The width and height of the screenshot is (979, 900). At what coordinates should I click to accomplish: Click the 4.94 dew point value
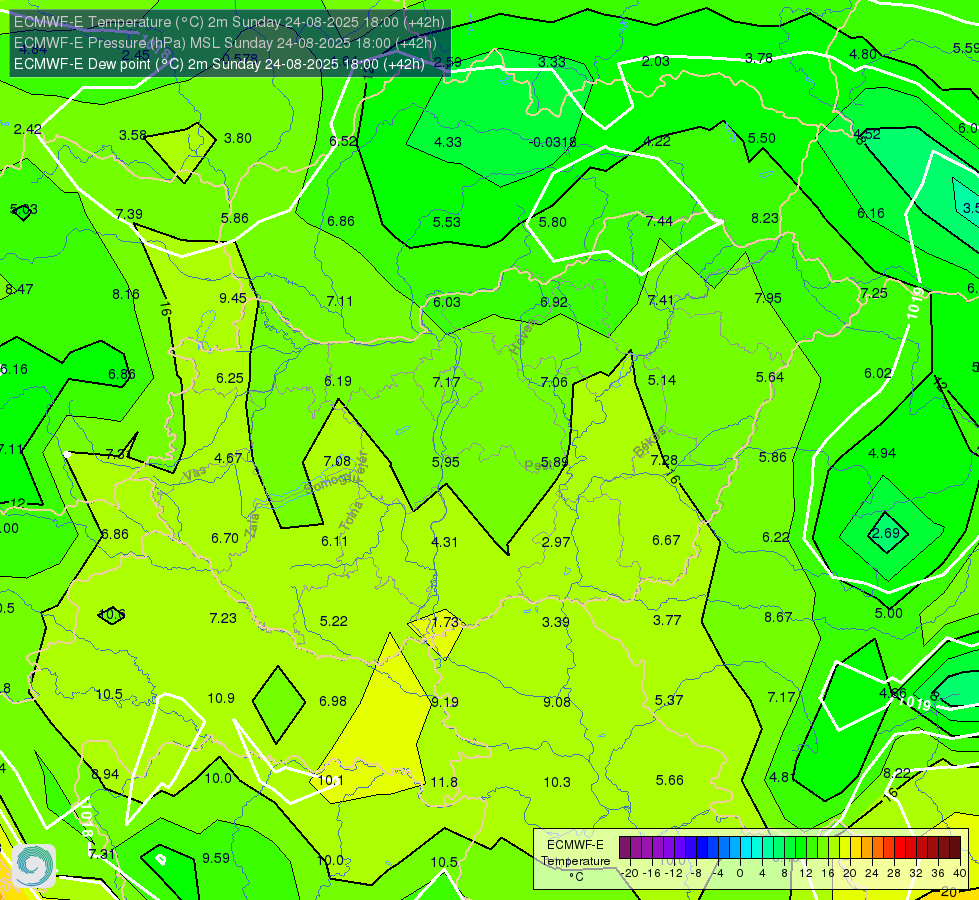click(x=882, y=453)
